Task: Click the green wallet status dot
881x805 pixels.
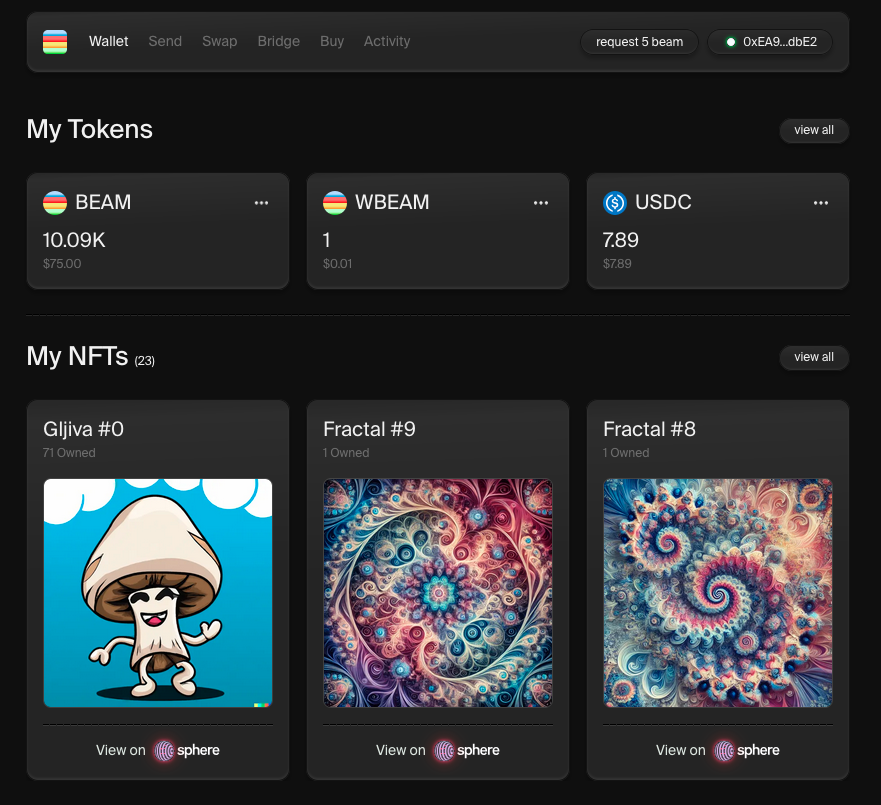Action: click(x=731, y=42)
